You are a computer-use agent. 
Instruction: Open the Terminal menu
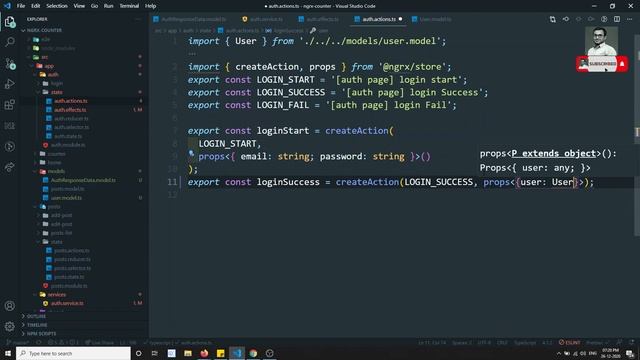click(129, 6)
